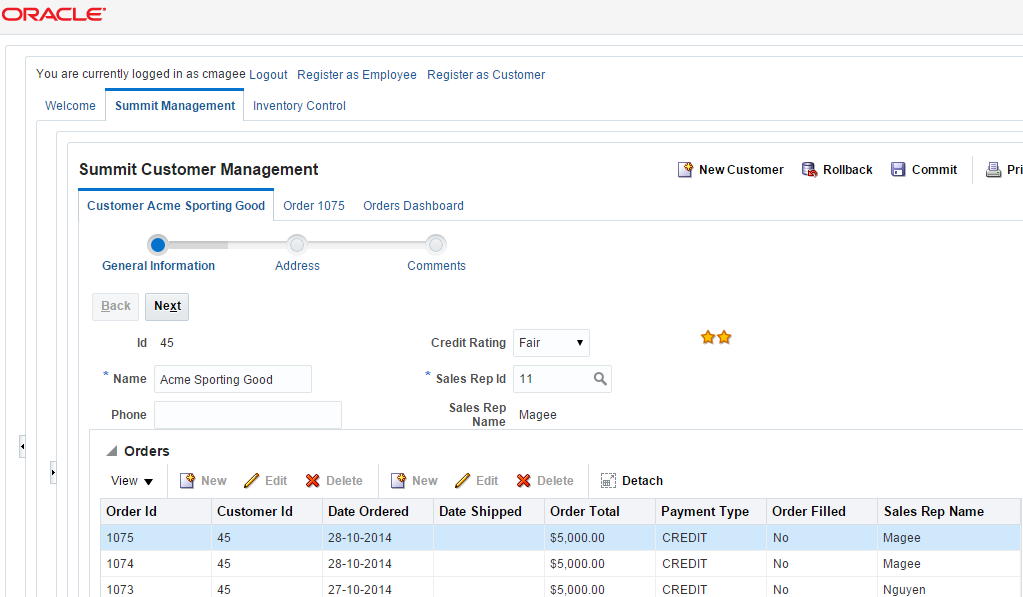Click second New icon in Orders toolbar
The width and height of the screenshot is (1023, 597).
[398, 481]
